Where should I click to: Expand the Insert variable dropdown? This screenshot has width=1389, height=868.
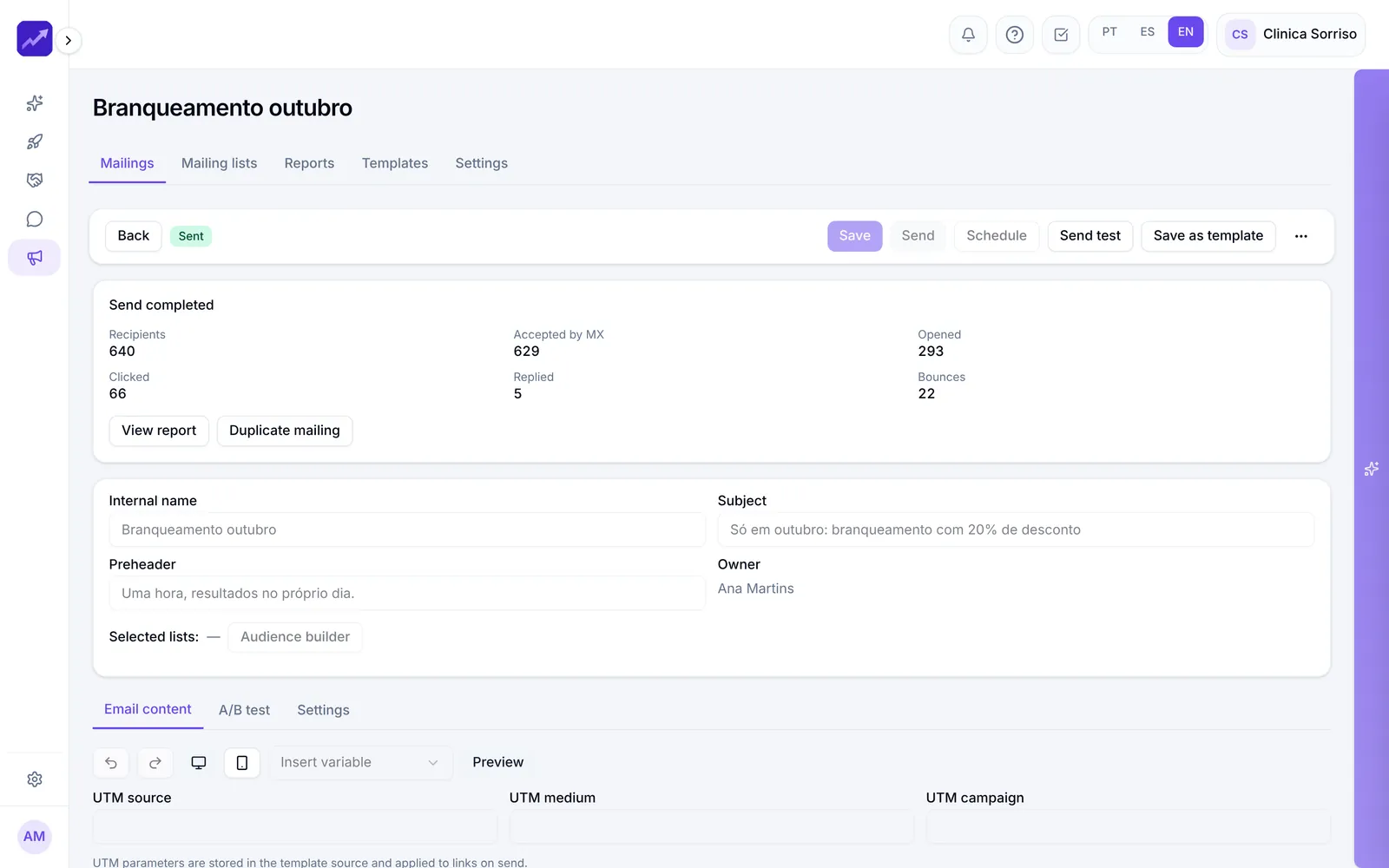pyautogui.click(x=360, y=763)
